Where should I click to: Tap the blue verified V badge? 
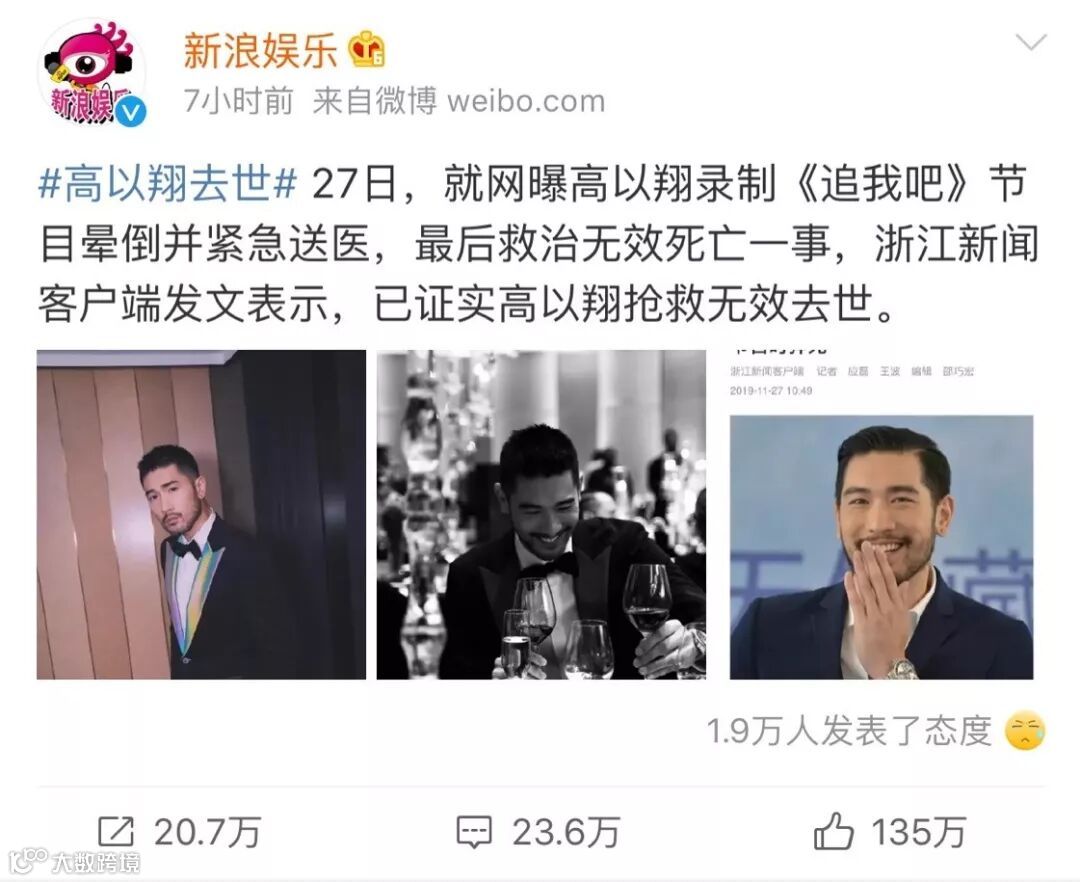[130, 111]
